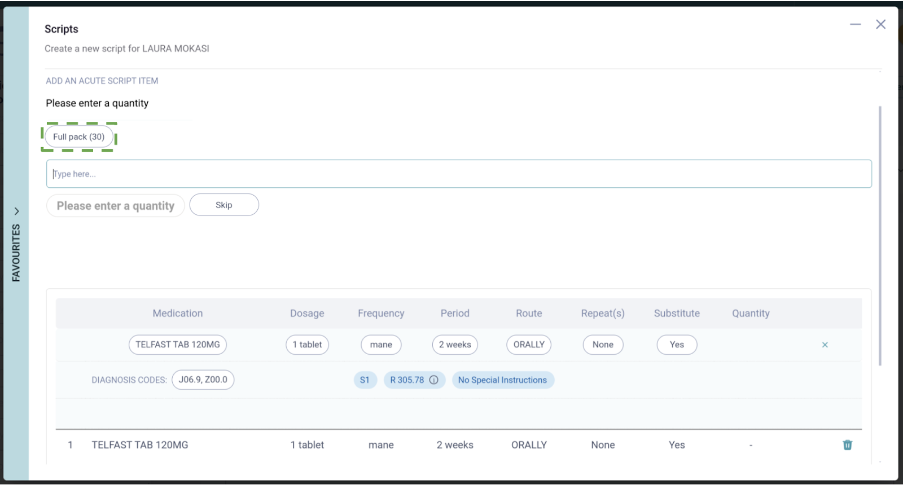Screen dimensions: 904x486
Task: Click the Skip button
Action: (x=224, y=205)
